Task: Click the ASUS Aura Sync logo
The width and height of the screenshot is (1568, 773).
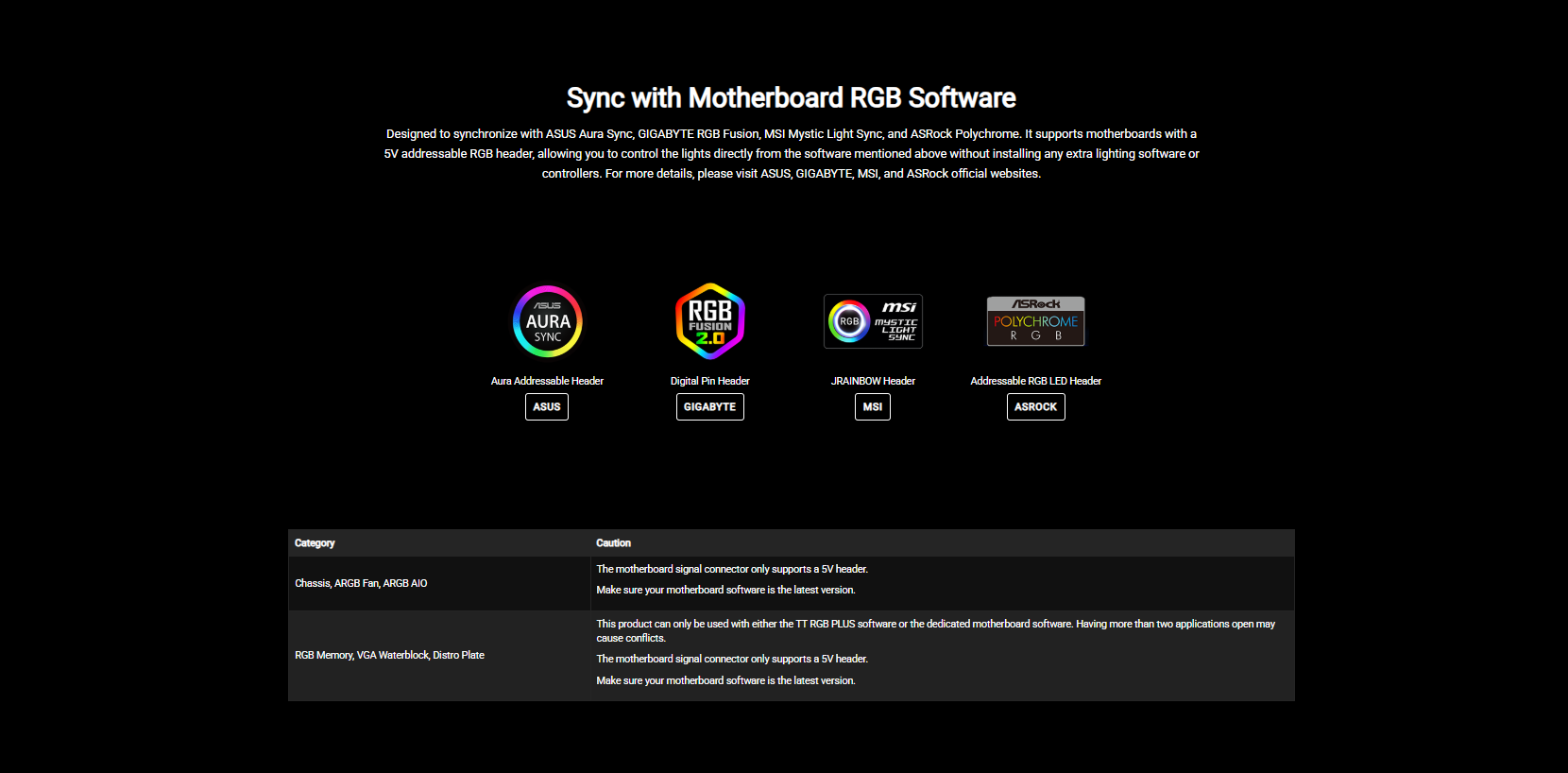Action: [x=547, y=321]
